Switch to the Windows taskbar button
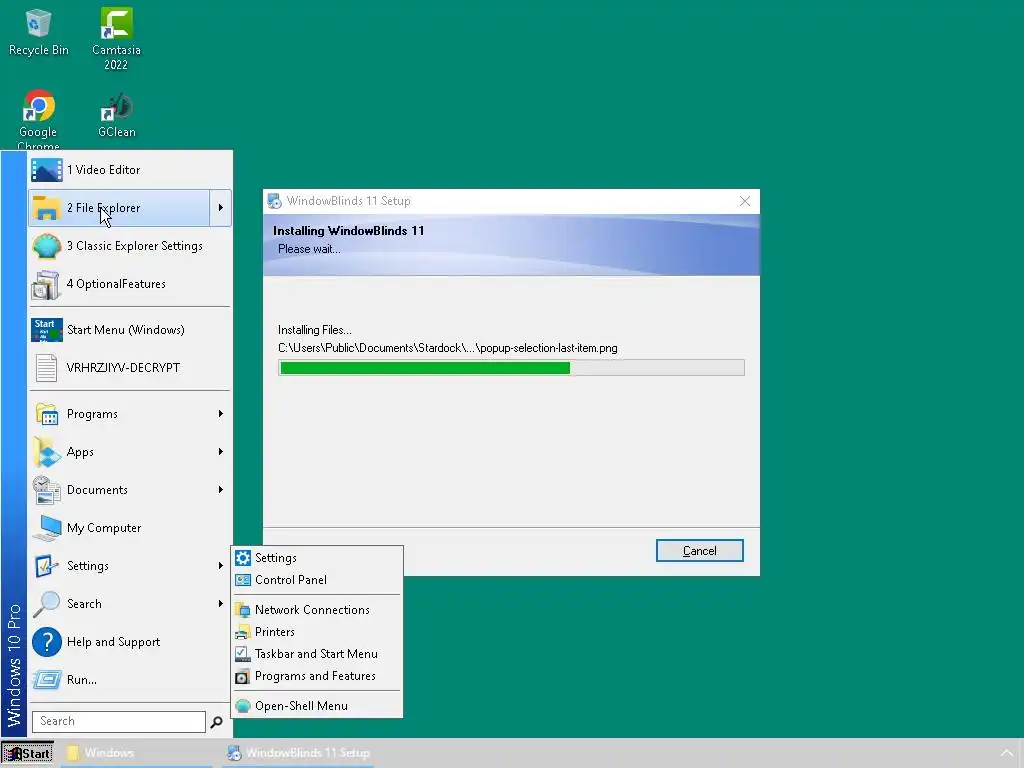Viewport: 1024px width, 768px height. [x=136, y=753]
